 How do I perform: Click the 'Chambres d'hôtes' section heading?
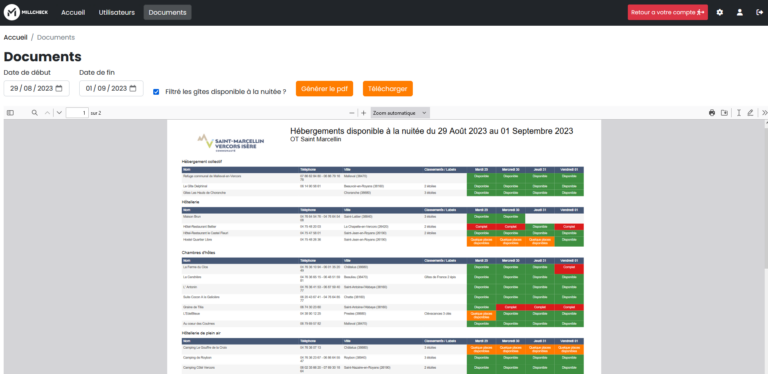[x=198, y=253]
